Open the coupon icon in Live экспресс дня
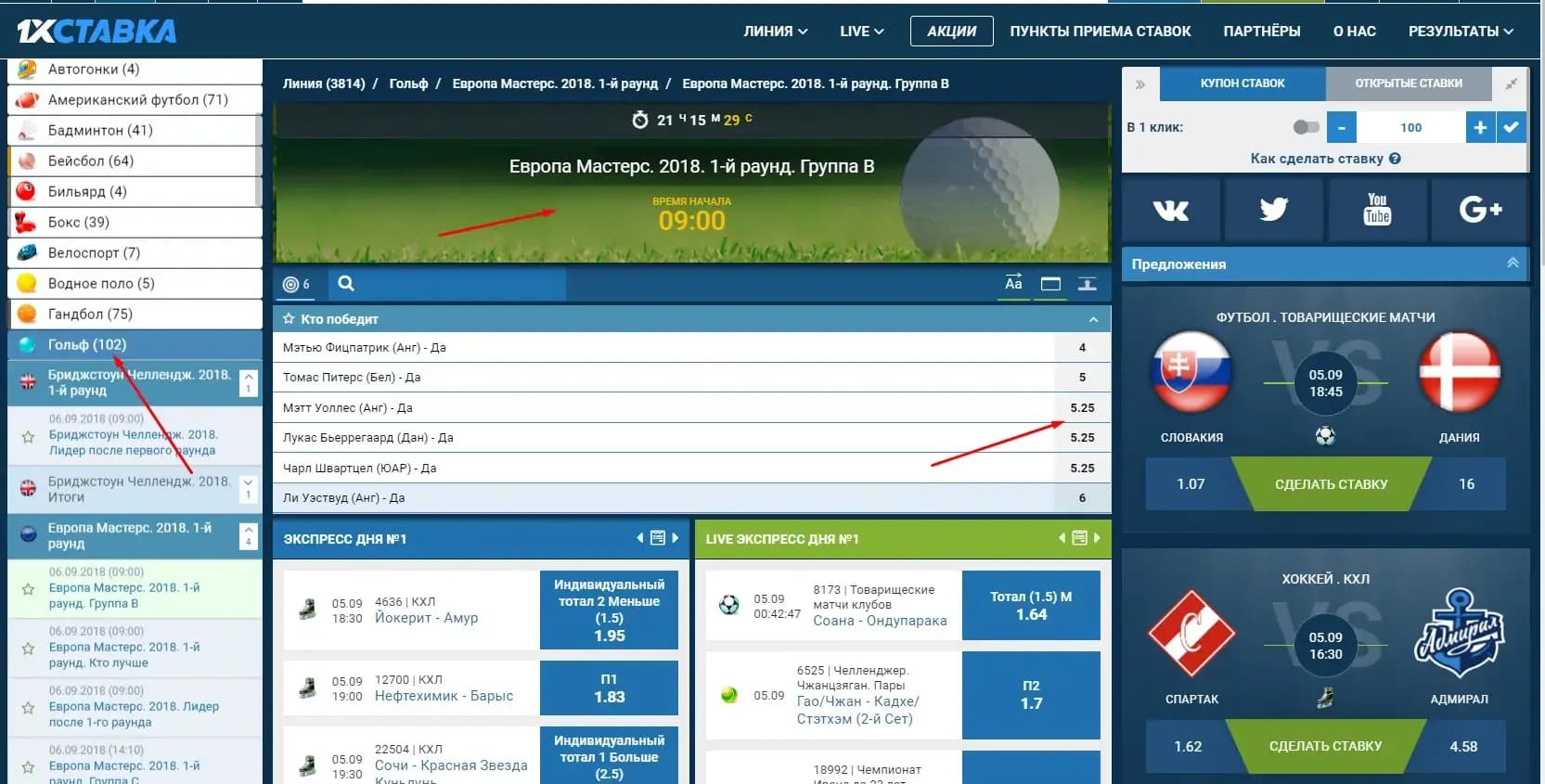The width and height of the screenshot is (1545, 784). pyautogui.click(x=1079, y=538)
